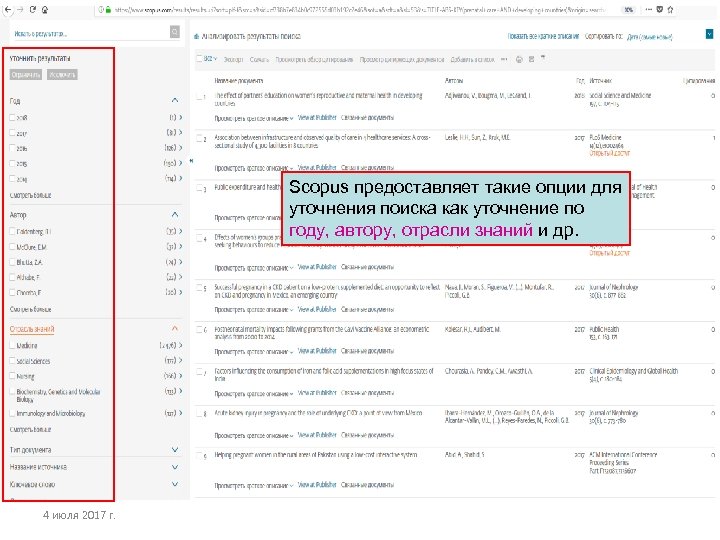Click the arrow next to Immunology and Microbiology count
Image resolution: width=720 pixels, height=540 pixels.
(180, 413)
